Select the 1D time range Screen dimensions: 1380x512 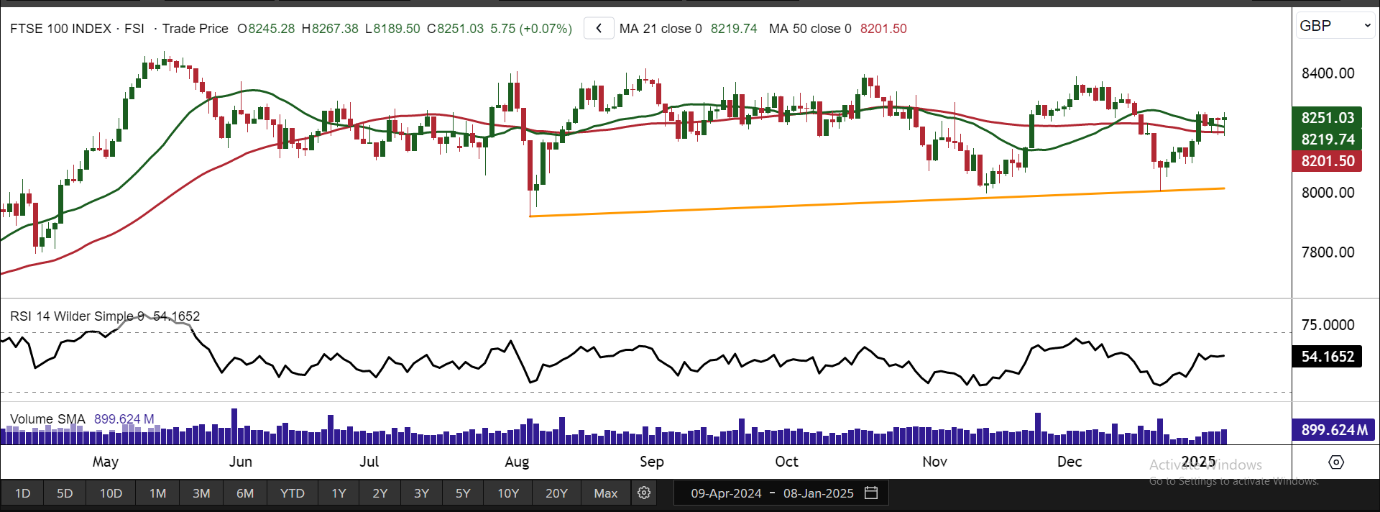click(x=23, y=493)
